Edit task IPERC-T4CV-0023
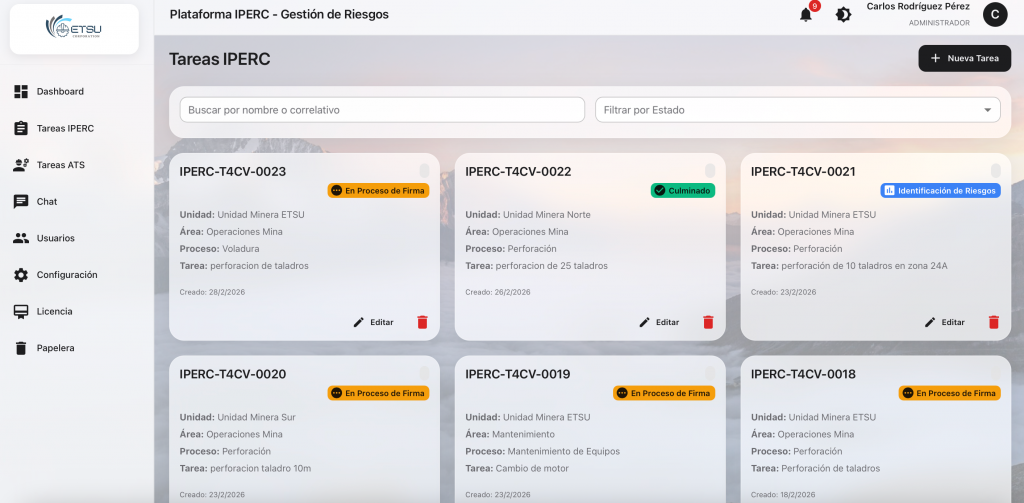This screenshot has height=503, width=1024. coord(373,322)
